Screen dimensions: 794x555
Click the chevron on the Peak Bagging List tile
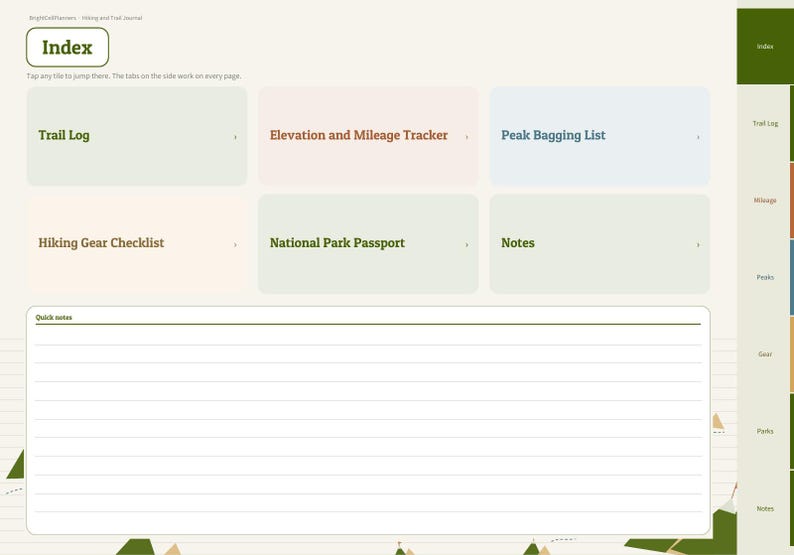(x=698, y=137)
